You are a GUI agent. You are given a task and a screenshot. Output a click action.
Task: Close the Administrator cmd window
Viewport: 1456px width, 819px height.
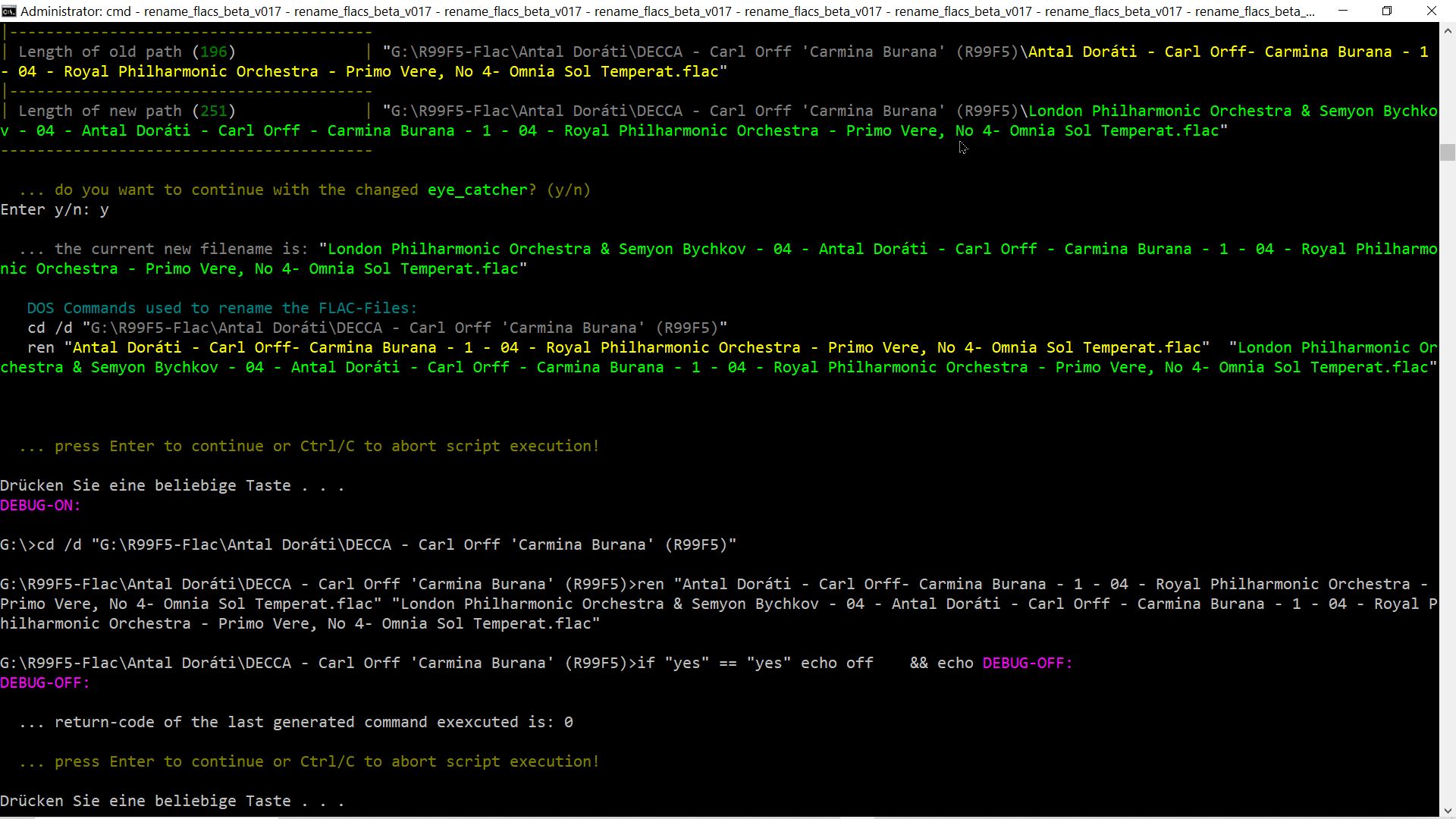click(1432, 11)
